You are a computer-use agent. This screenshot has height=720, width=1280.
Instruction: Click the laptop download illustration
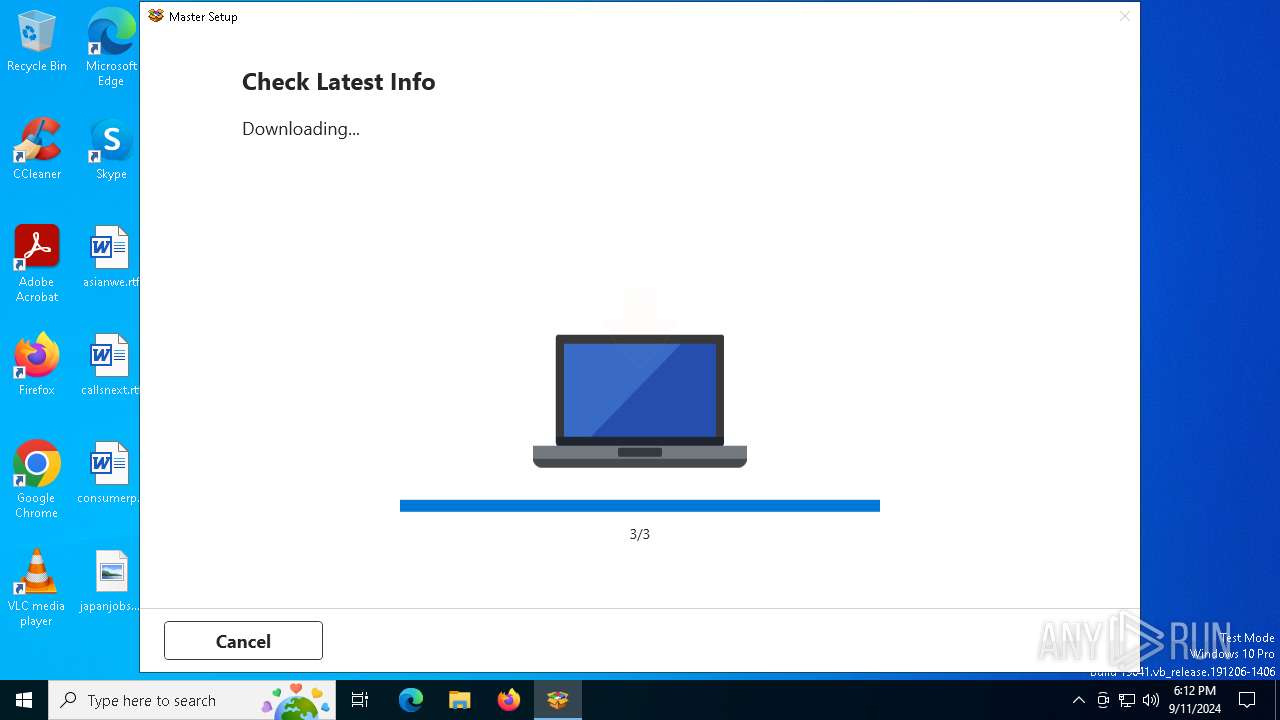640,400
